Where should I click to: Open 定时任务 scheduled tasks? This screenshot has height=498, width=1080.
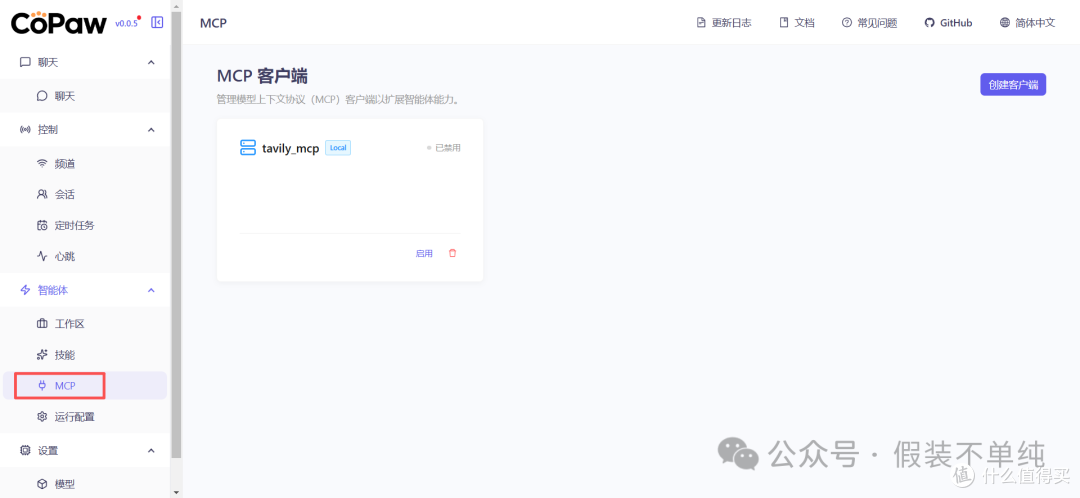(x=85, y=225)
